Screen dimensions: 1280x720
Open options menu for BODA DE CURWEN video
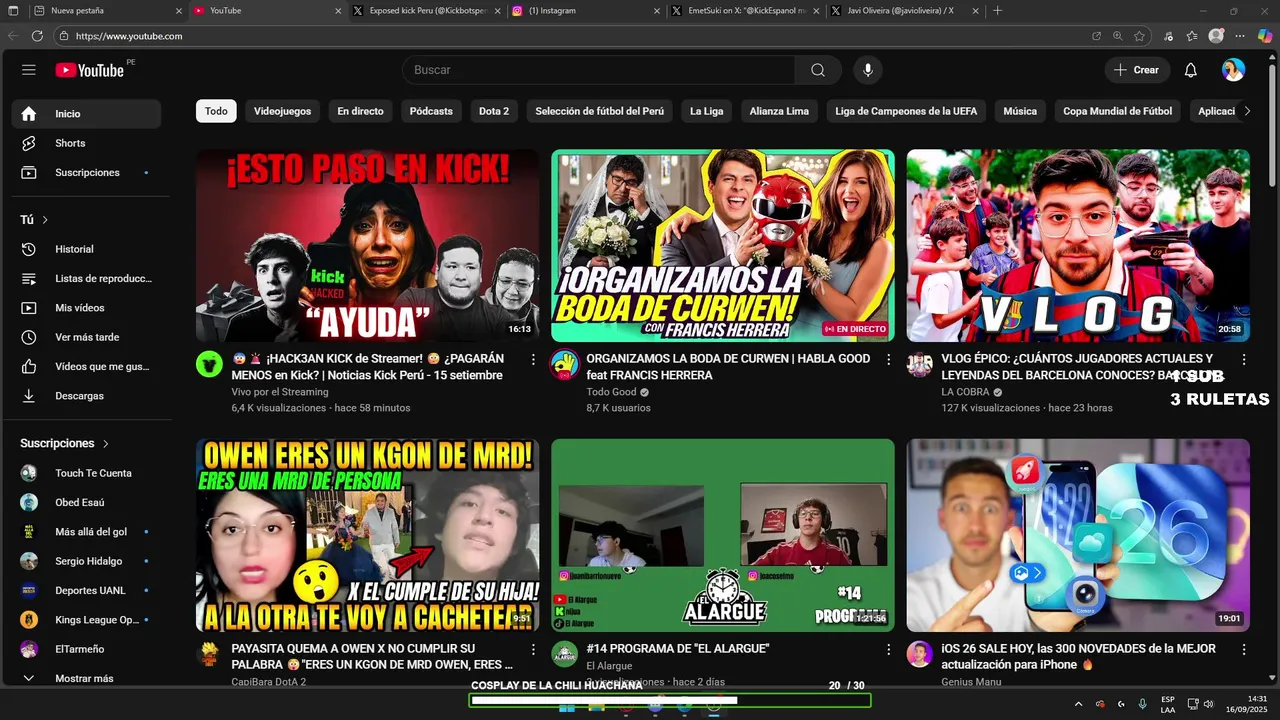(888, 359)
